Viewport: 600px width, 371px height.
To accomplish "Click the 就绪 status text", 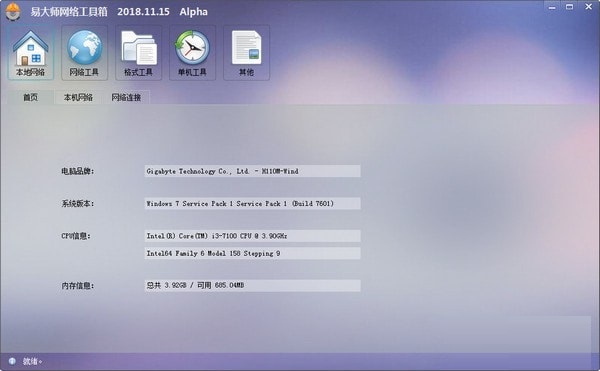I will (32, 361).
